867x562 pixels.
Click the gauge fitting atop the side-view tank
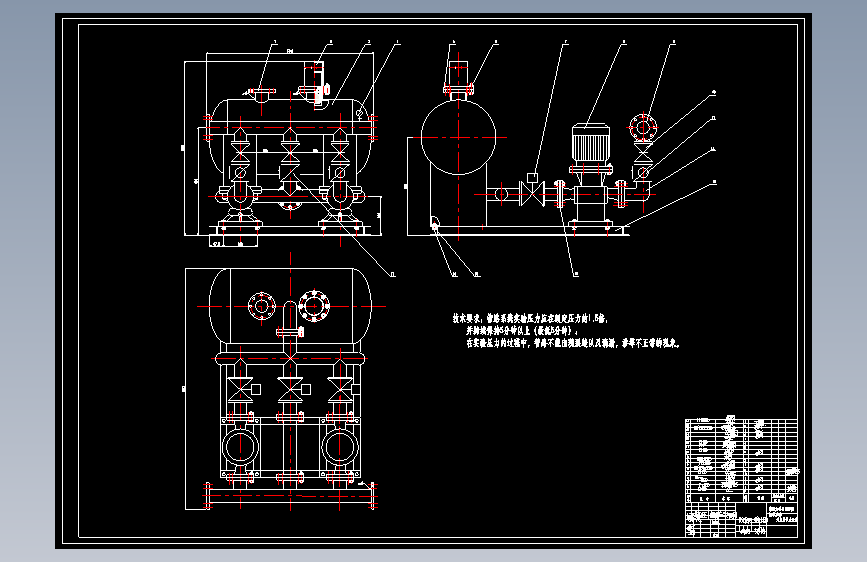(458, 77)
